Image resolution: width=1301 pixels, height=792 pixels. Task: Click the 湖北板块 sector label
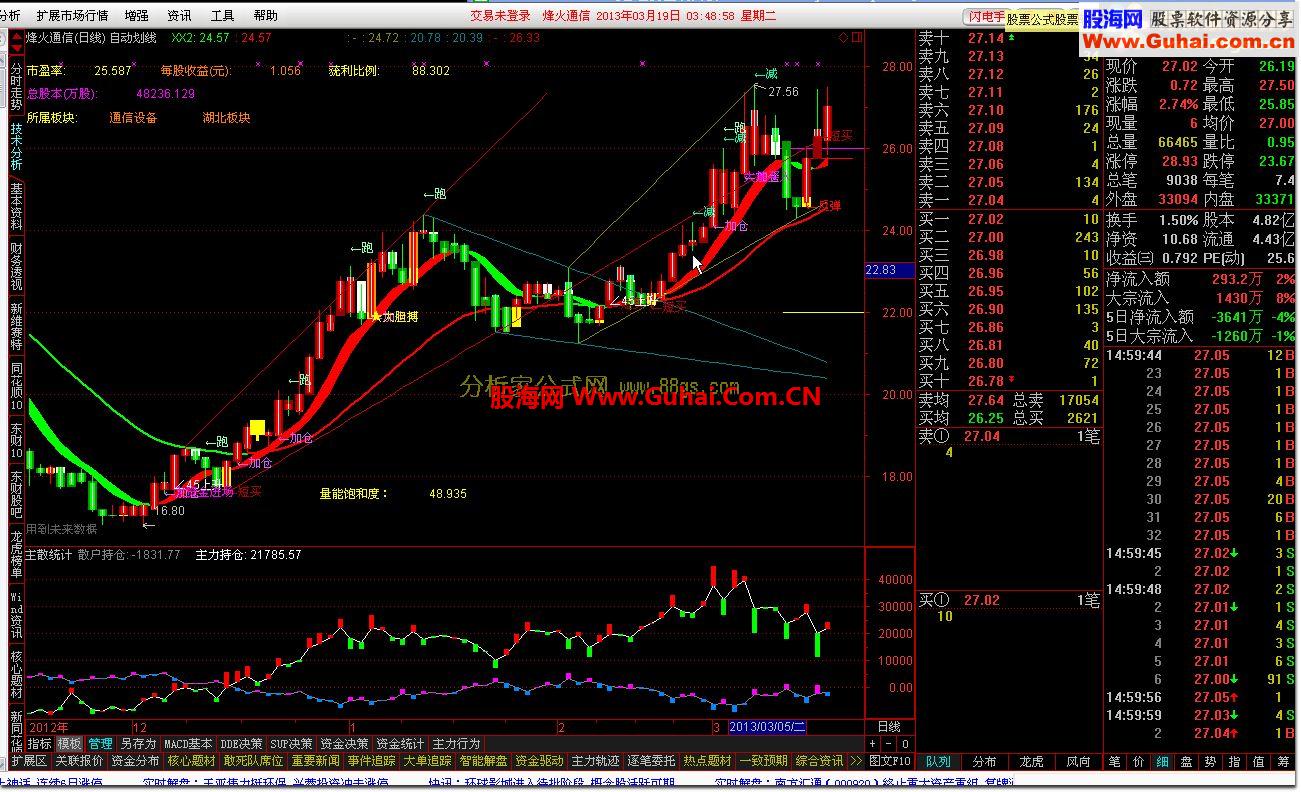tap(226, 117)
